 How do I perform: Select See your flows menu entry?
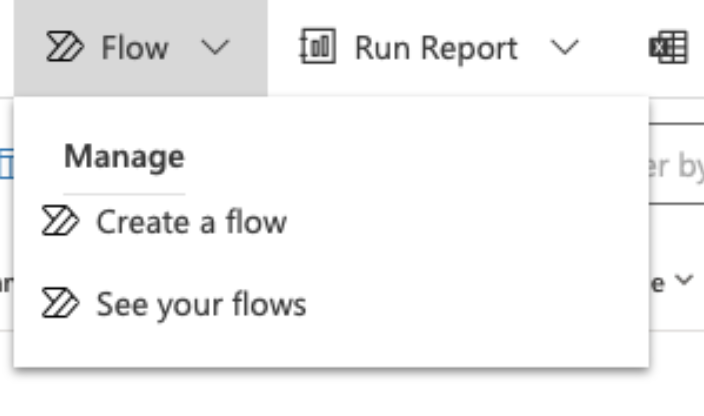pyautogui.click(x=200, y=304)
